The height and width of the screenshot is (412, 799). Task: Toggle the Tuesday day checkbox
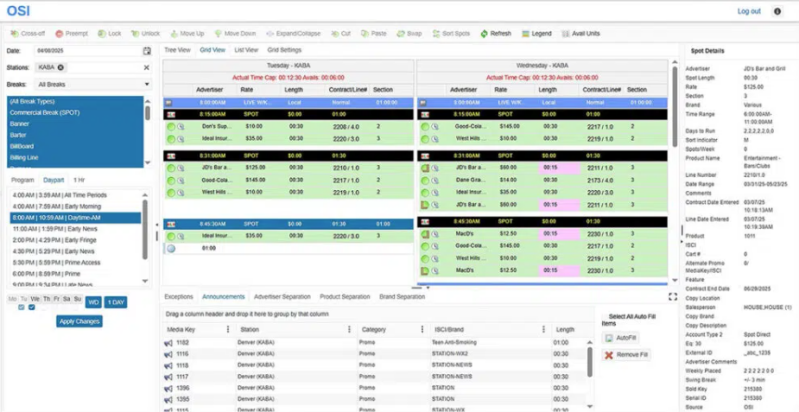coord(23,308)
